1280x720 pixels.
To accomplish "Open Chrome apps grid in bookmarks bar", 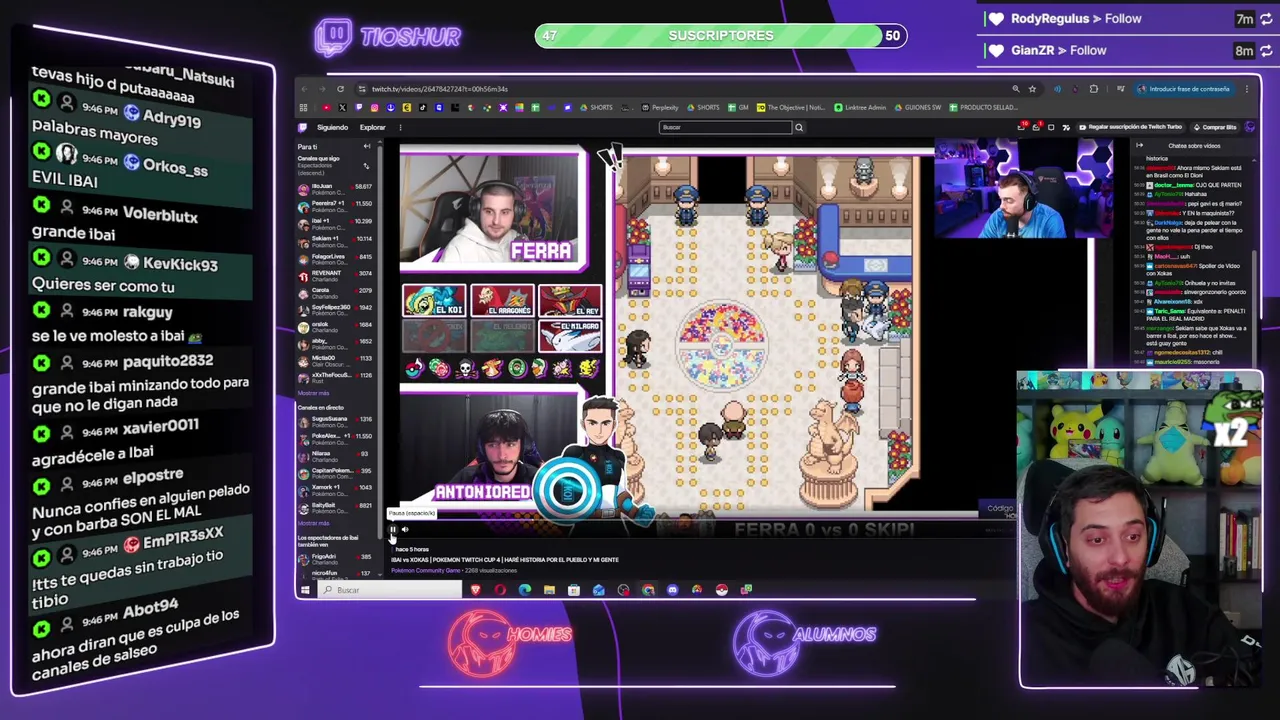I will [x=304, y=107].
